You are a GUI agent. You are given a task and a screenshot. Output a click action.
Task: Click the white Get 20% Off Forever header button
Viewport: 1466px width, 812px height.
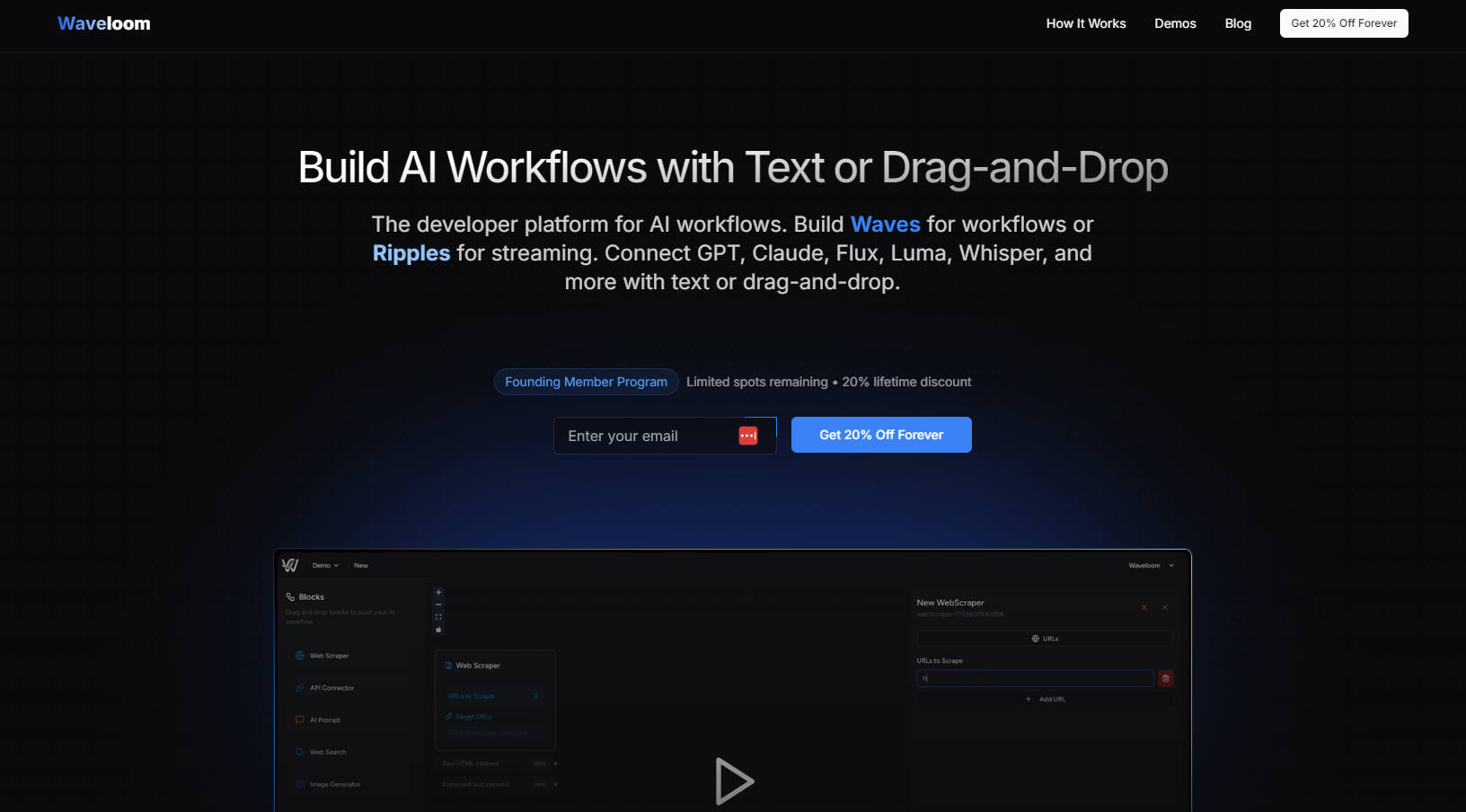(1343, 23)
